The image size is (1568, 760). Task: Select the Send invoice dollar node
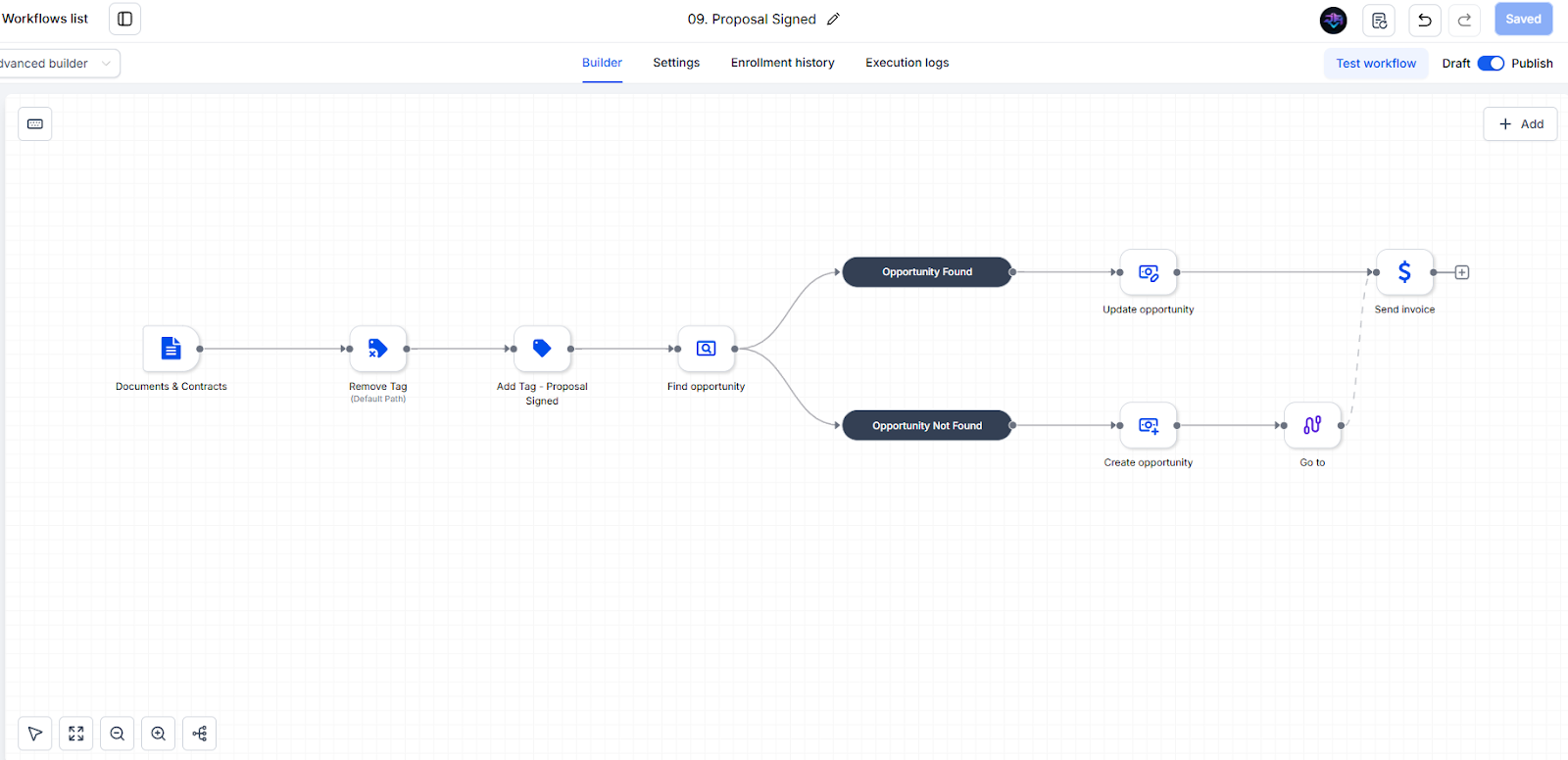[x=1404, y=272]
